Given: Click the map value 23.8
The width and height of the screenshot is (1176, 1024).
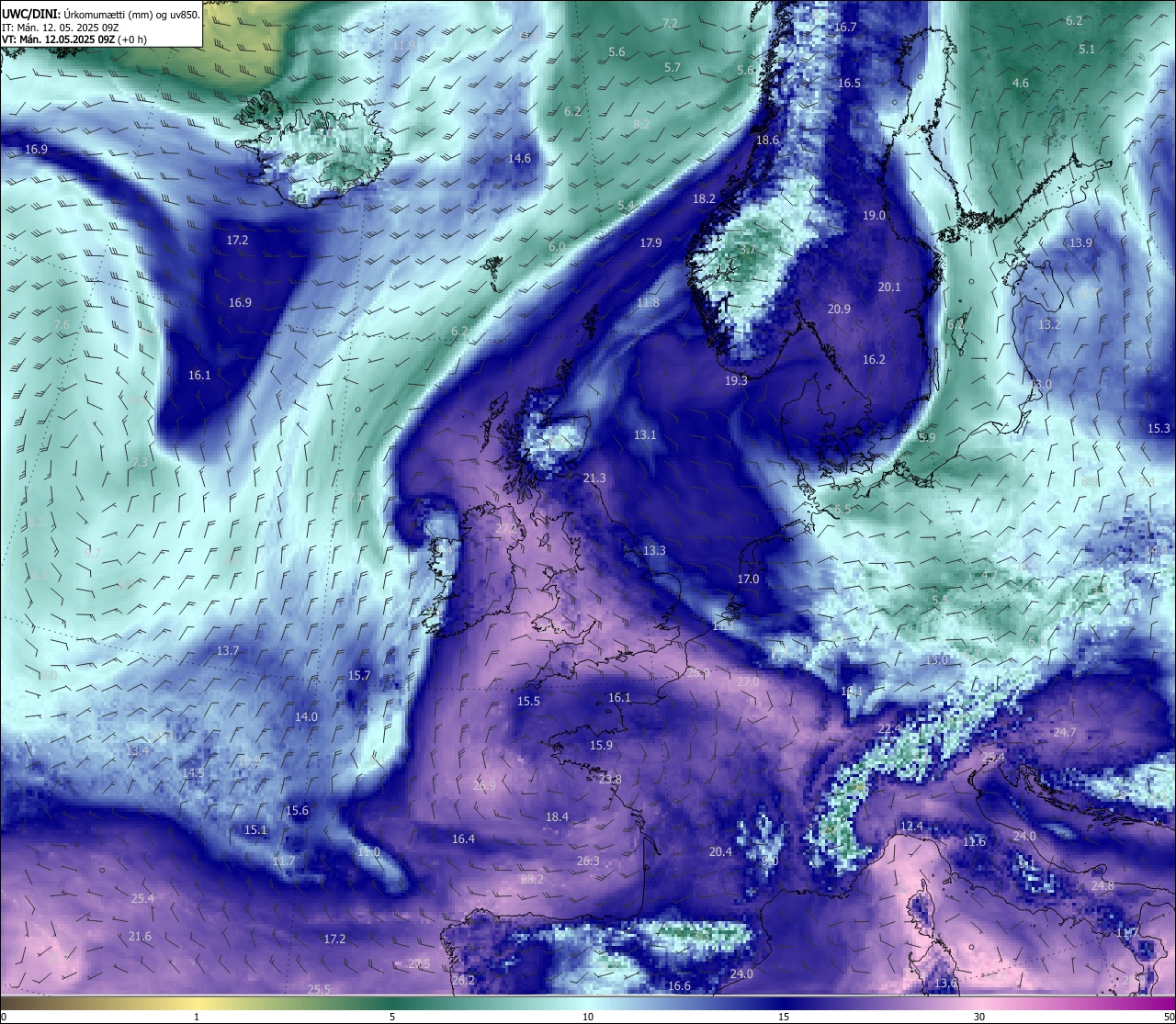Looking at the screenshot, I should [x=610, y=779].
